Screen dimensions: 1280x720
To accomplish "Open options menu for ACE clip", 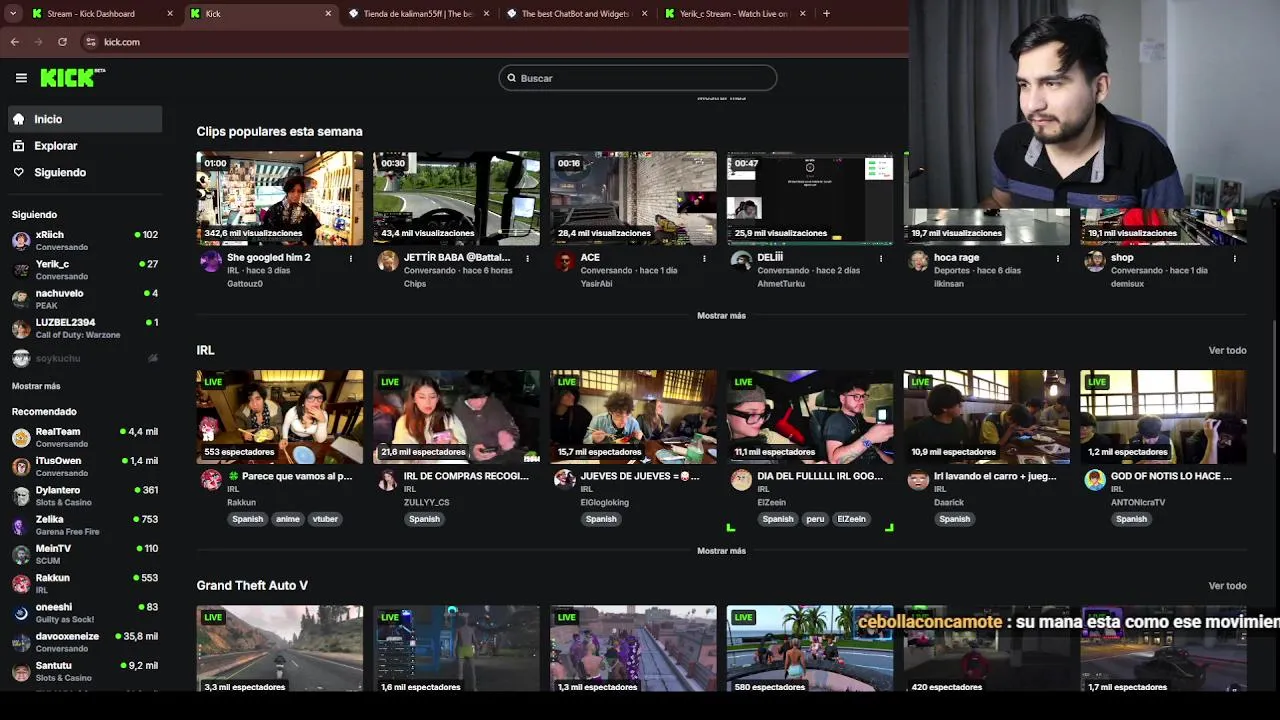I will pyautogui.click(x=704, y=258).
